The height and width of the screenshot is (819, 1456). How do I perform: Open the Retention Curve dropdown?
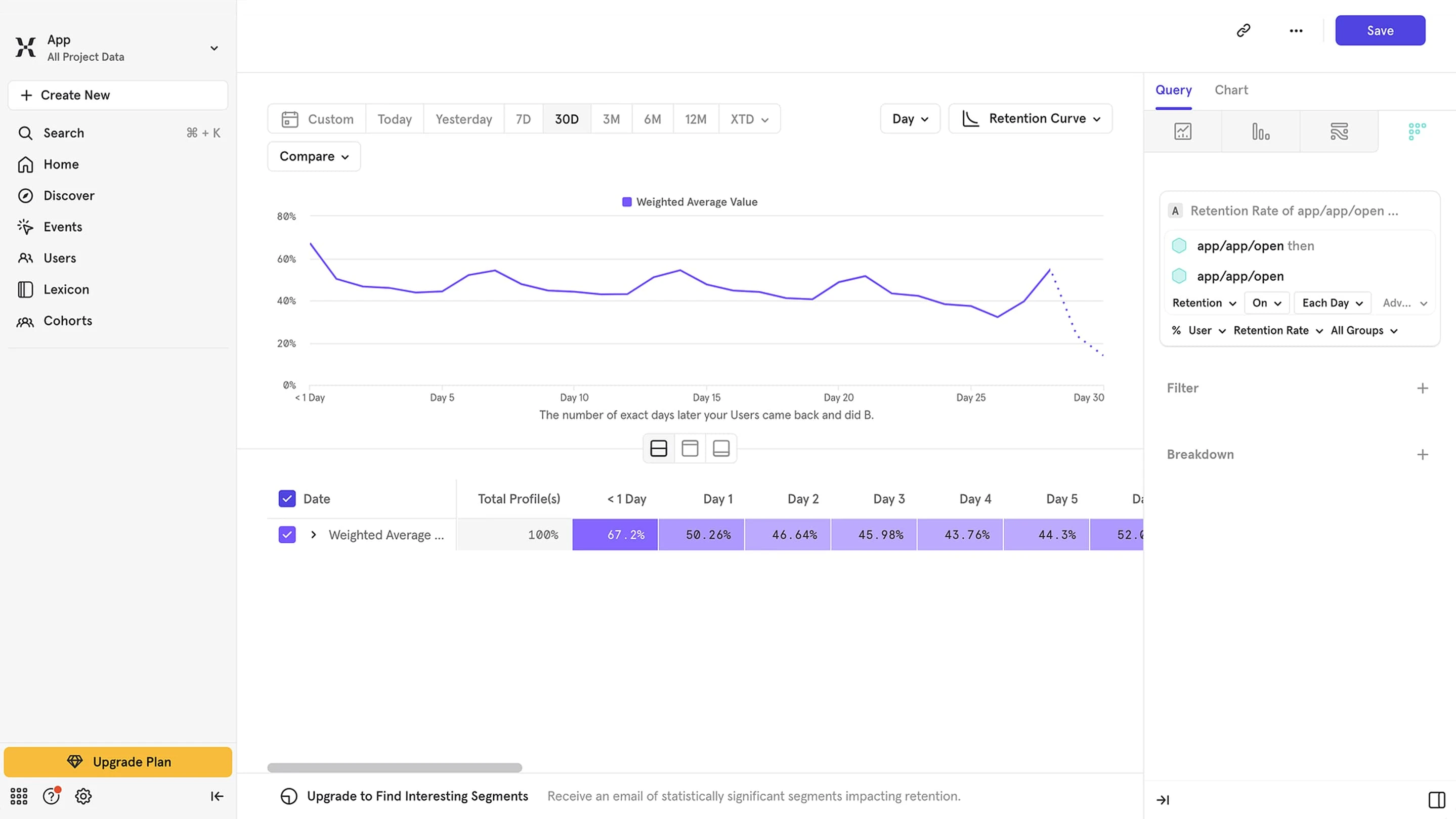click(1030, 119)
